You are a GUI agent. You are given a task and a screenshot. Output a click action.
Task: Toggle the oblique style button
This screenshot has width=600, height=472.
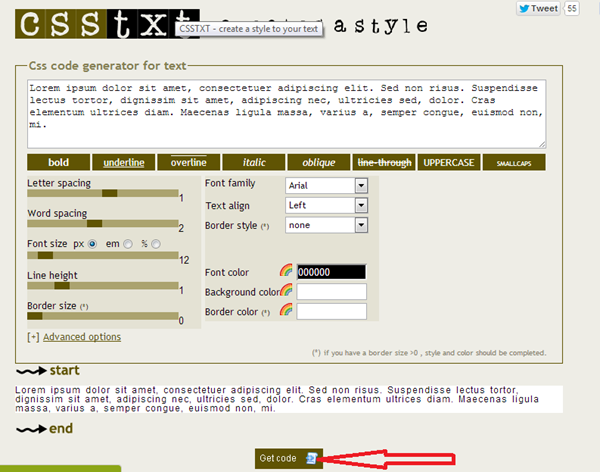pyautogui.click(x=319, y=162)
